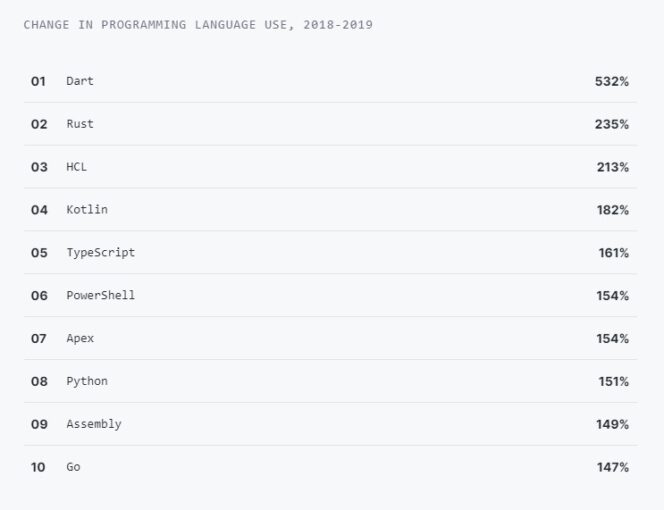Select rank number 10
Screen dimensions: 664x510
39,467
